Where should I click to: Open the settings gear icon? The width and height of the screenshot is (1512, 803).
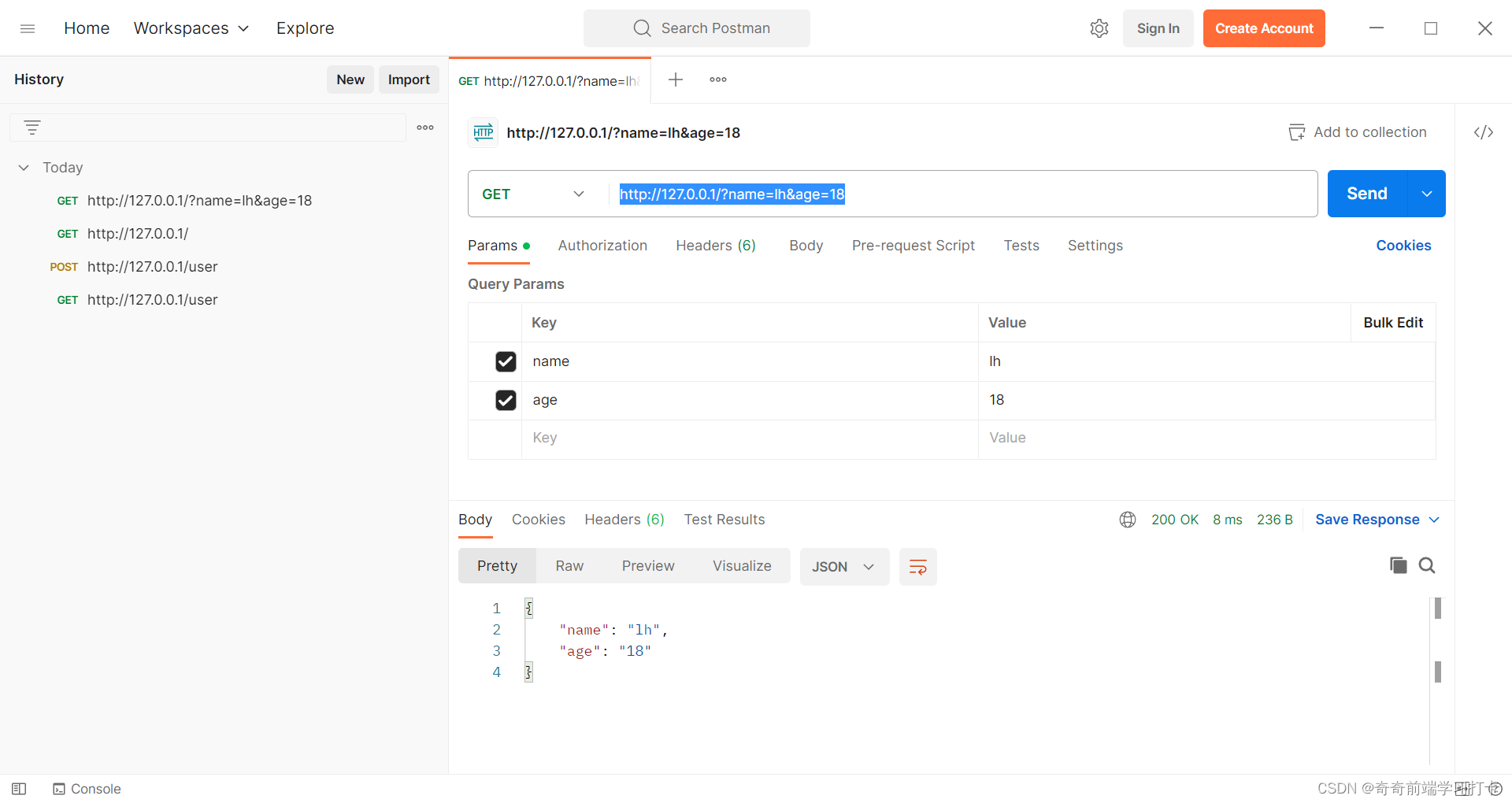[1099, 28]
